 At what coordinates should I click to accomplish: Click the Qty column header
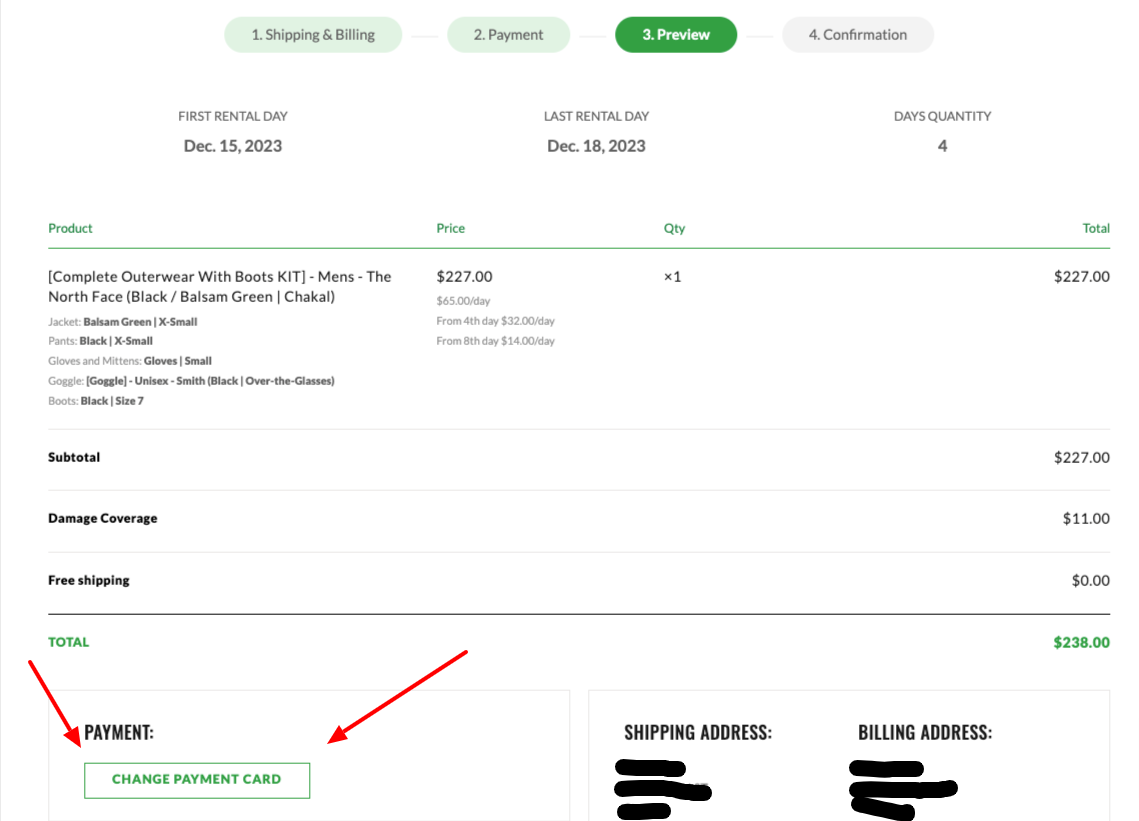pyautogui.click(x=674, y=228)
